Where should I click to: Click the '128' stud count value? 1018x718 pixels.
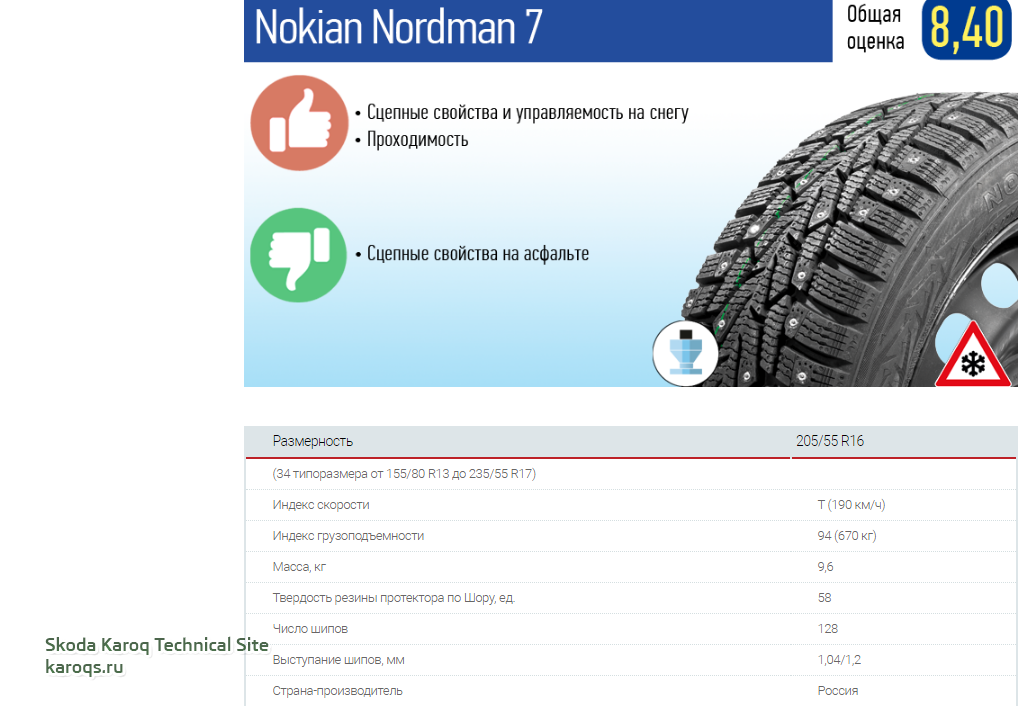tap(827, 629)
